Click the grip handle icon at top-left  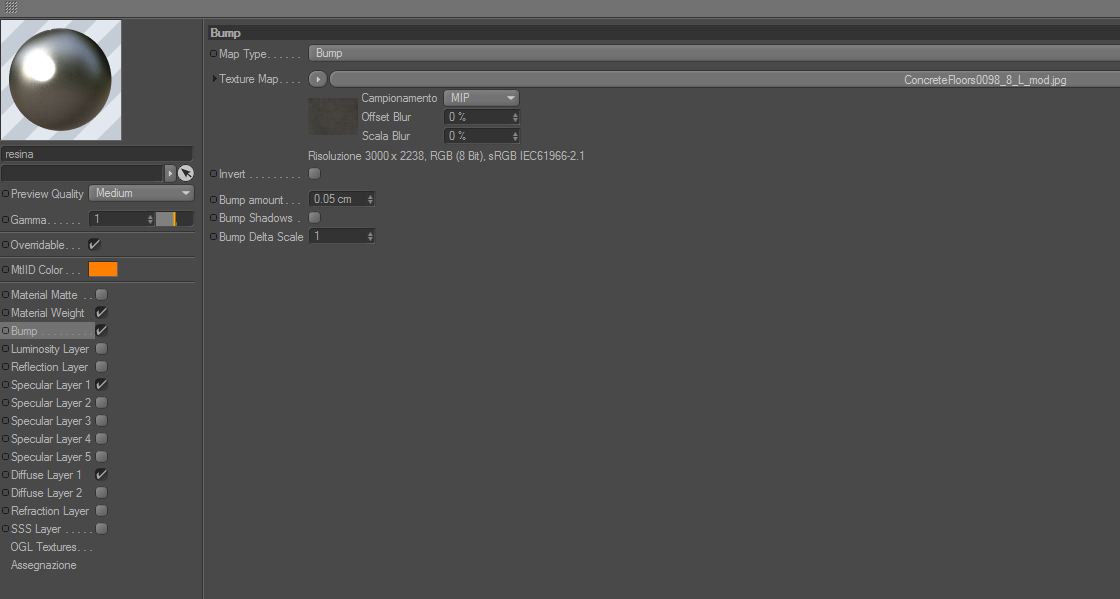[11, 7]
